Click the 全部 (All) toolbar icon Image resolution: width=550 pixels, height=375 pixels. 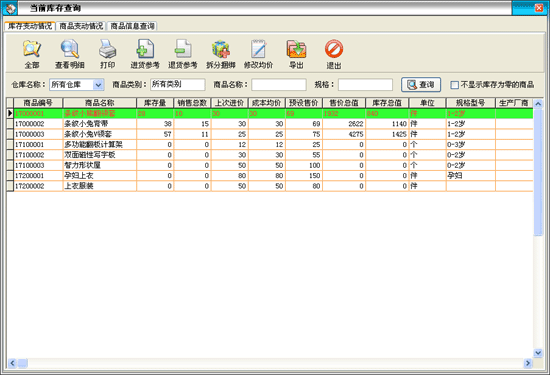coord(32,49)
